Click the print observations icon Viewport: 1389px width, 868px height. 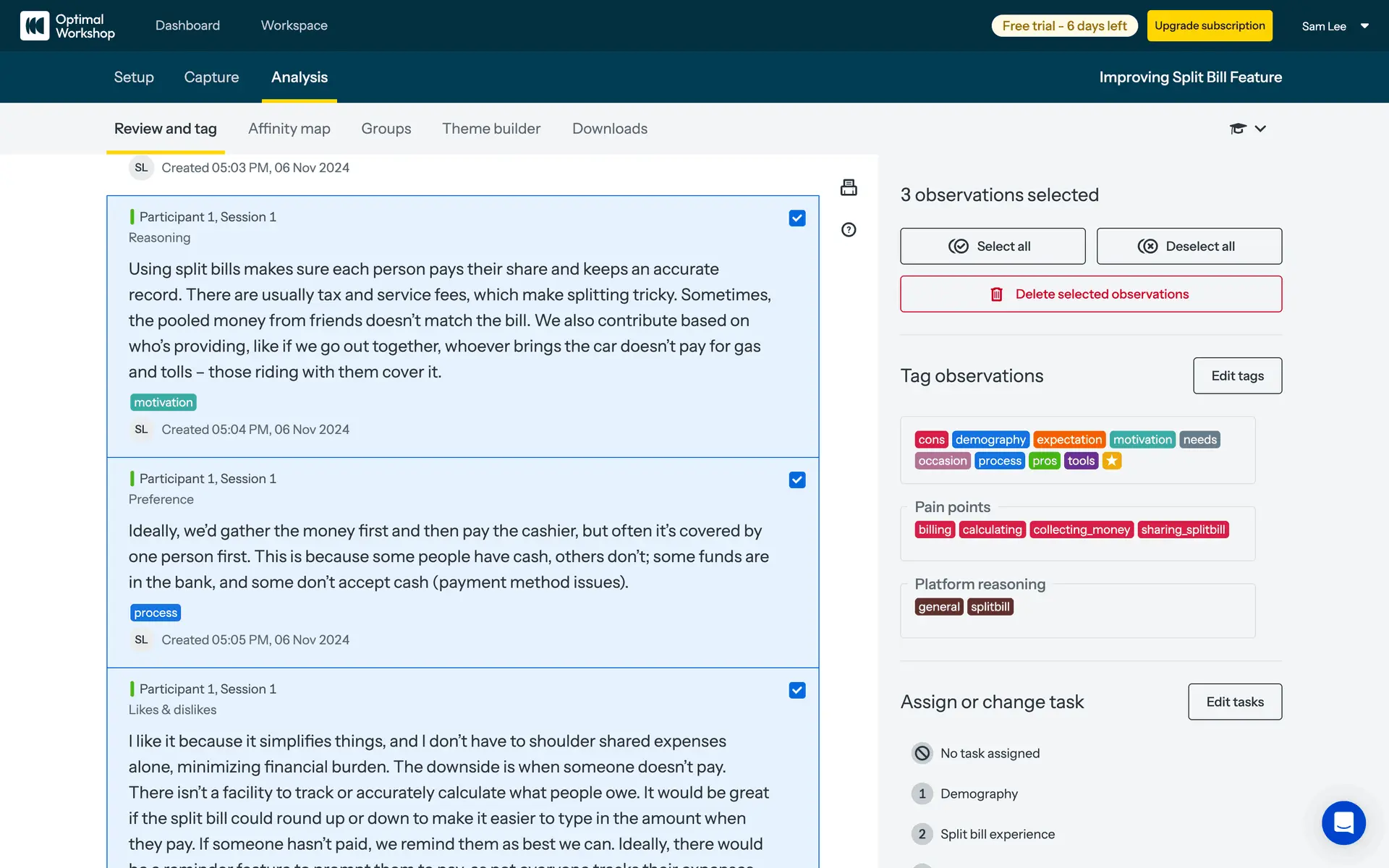tap(849, 188)
